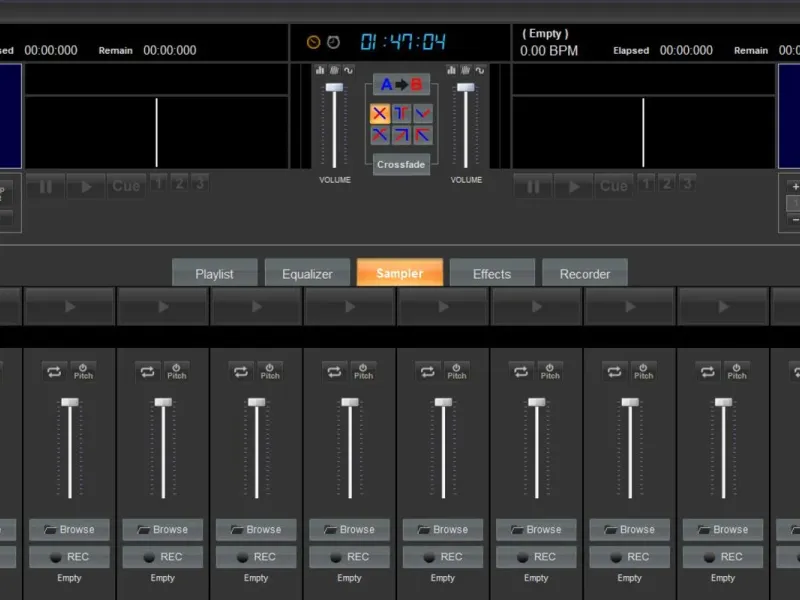Toggle loop on first fully visible sampler slot
Viewport: 800px width, 600px height.
point(54,371)
